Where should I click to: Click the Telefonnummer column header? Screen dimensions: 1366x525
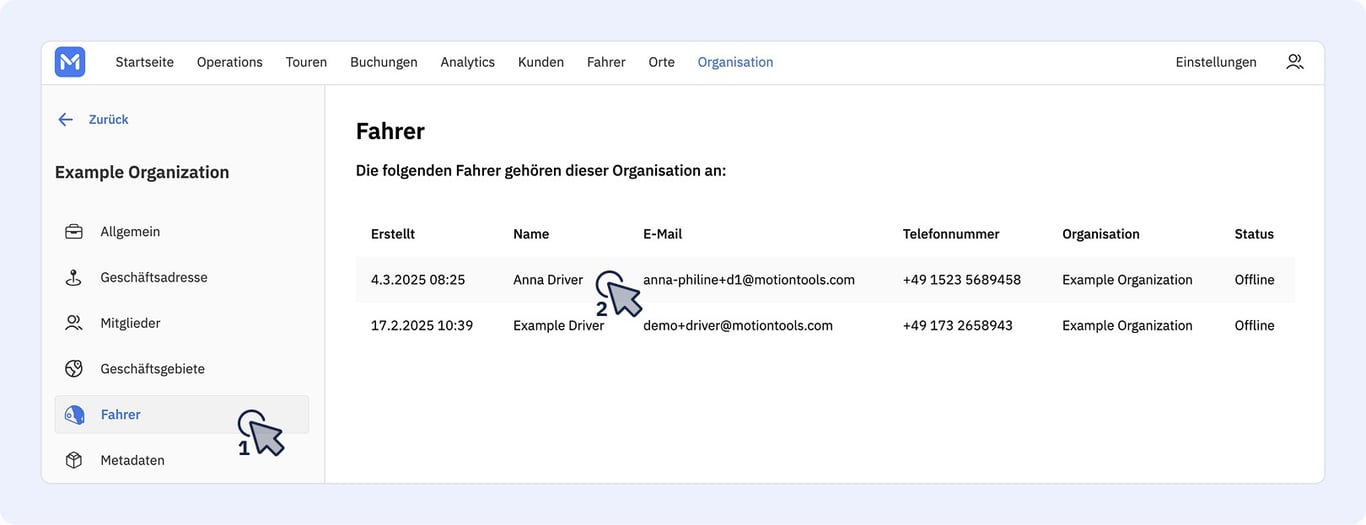coord(951,234)
